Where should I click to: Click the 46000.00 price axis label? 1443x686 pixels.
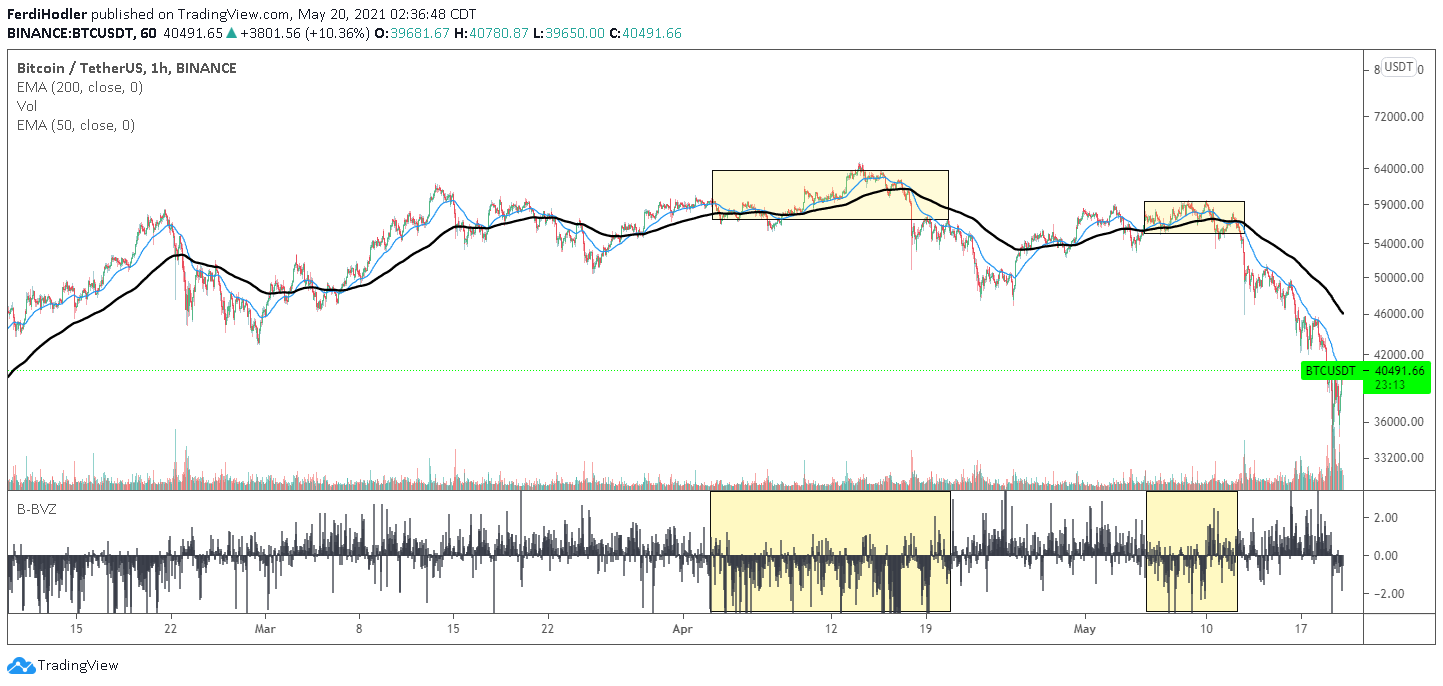click(1398, 314)
